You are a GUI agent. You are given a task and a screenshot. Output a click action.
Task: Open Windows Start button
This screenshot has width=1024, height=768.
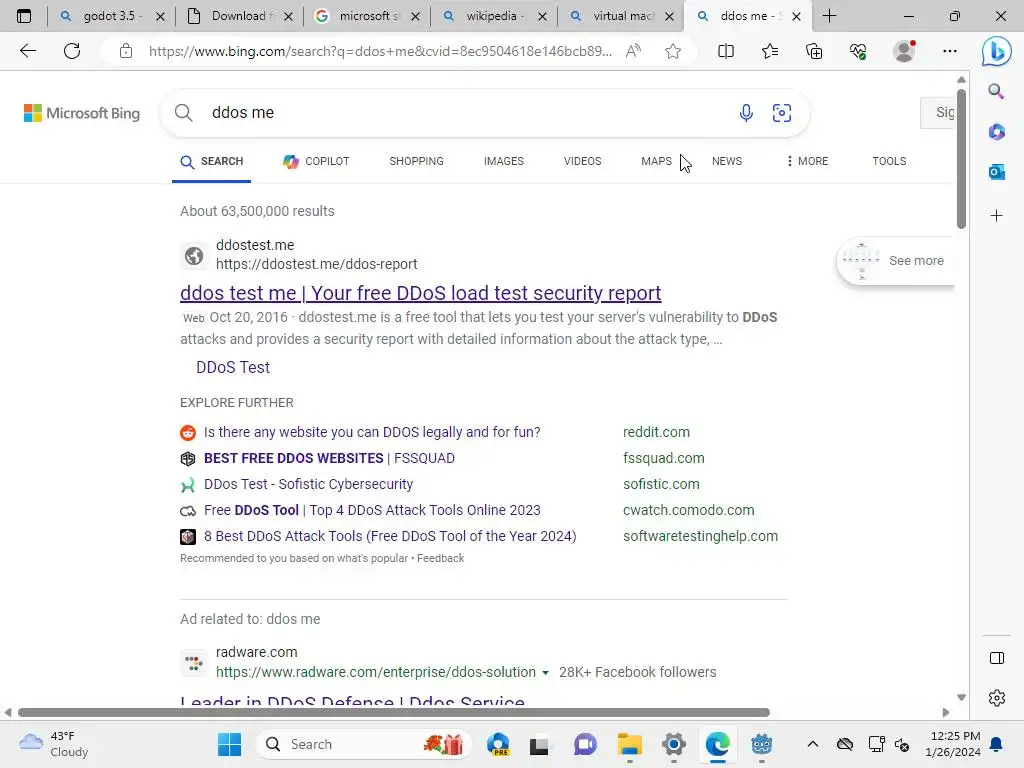pyautogui.click(x=229, y=744)
